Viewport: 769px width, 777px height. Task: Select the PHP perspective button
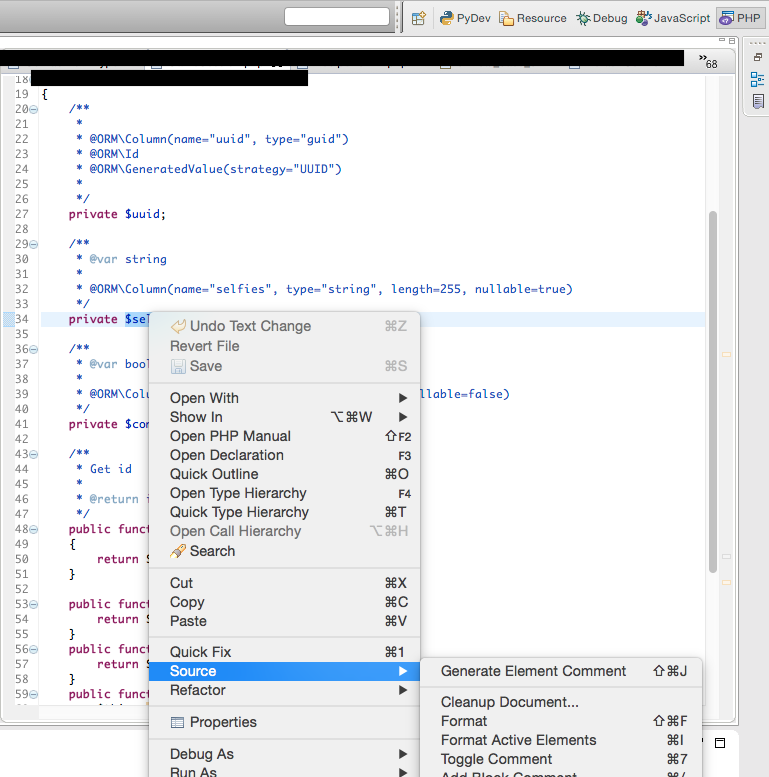pos(740,18)
